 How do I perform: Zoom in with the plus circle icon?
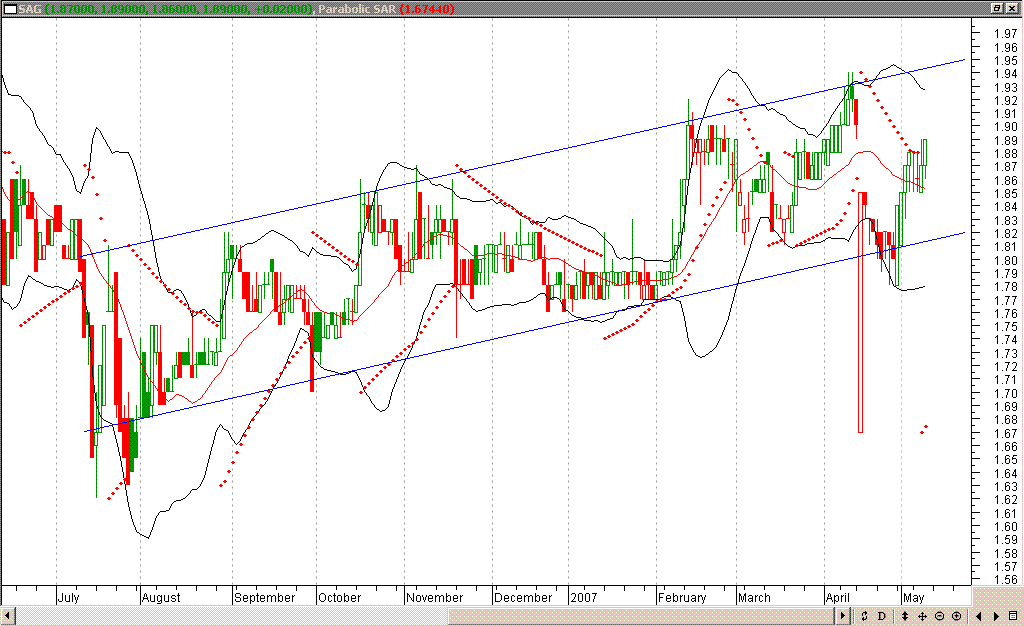[x=957, y=616]
